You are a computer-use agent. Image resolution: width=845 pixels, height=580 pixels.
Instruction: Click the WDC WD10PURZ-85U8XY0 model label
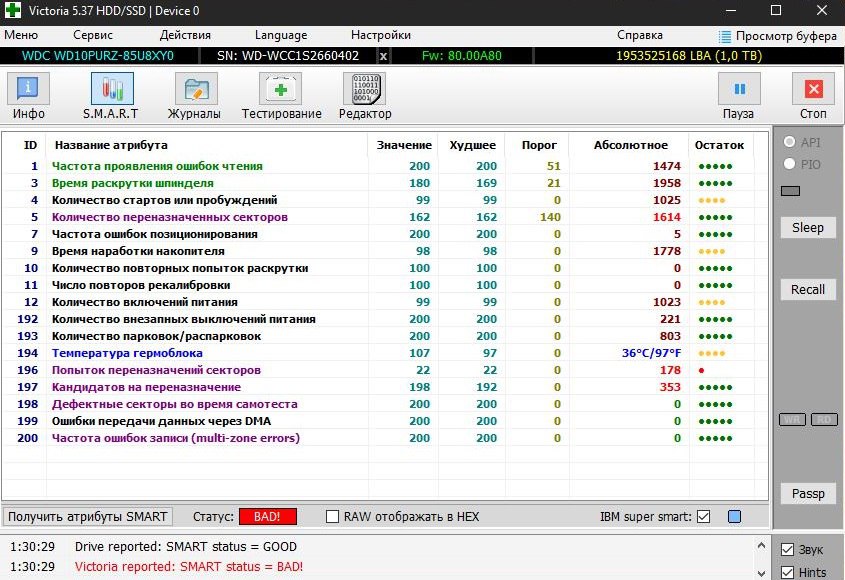coord(98,56)
